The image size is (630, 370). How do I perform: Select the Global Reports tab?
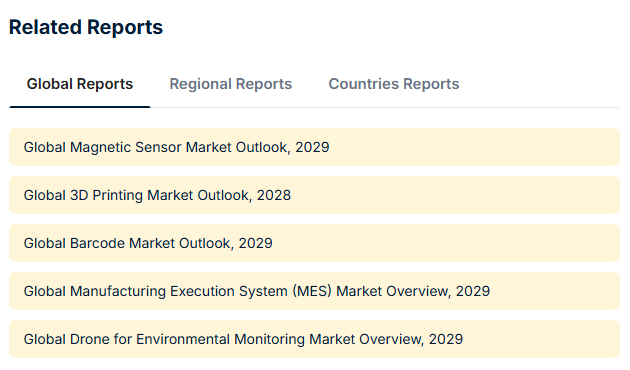pos(80,84)
